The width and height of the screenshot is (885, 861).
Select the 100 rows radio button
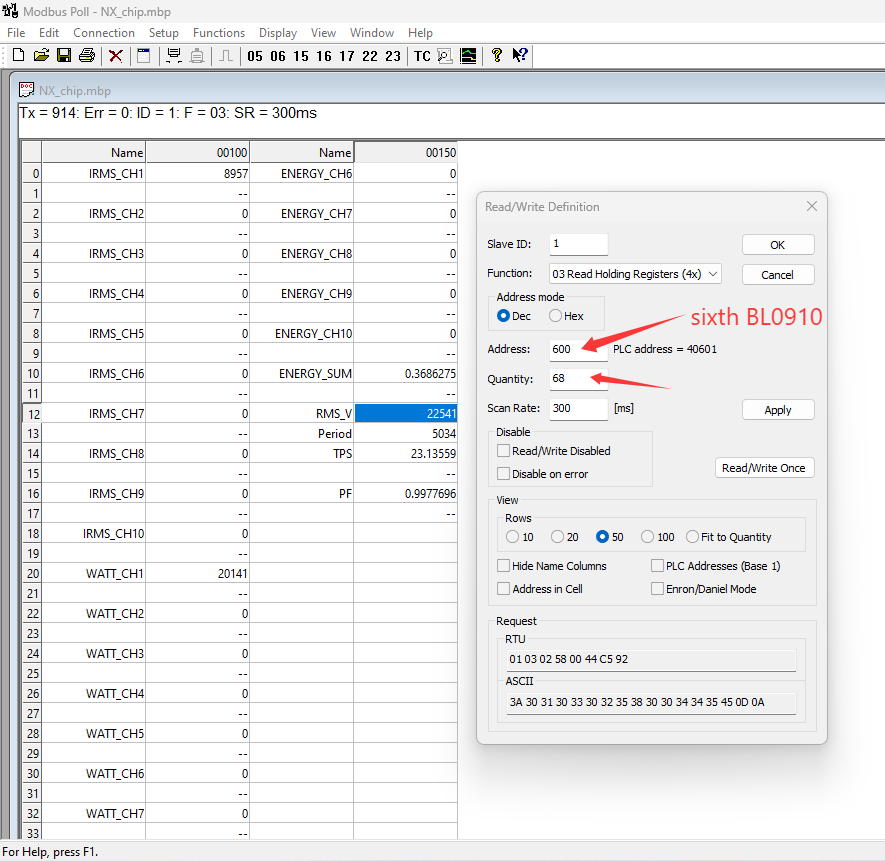point(648,537)
